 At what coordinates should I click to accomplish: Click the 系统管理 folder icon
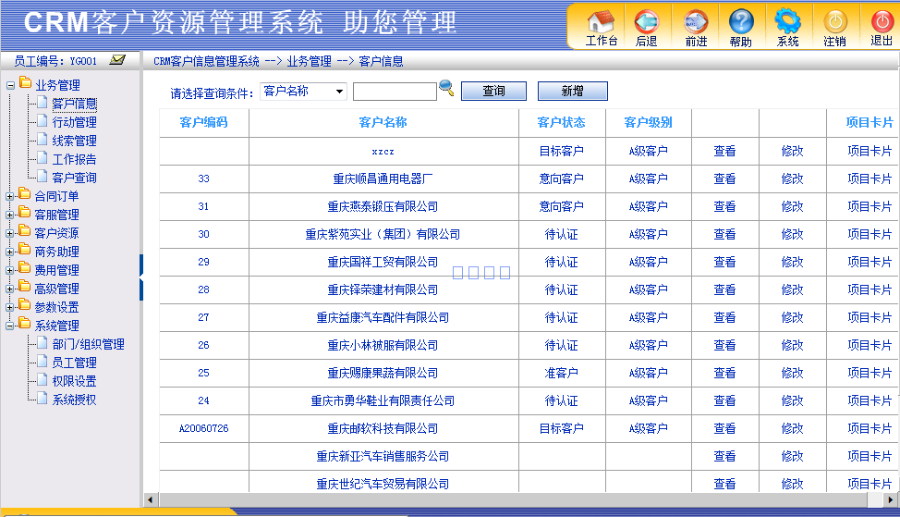(24, 323)
